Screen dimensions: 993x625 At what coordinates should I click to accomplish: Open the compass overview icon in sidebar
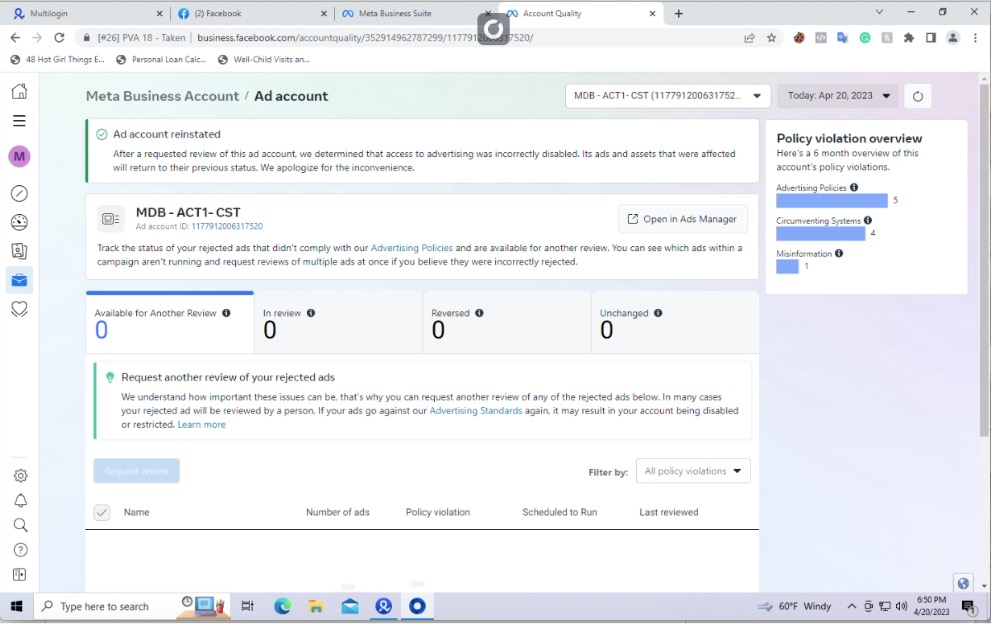click(20, 193)
